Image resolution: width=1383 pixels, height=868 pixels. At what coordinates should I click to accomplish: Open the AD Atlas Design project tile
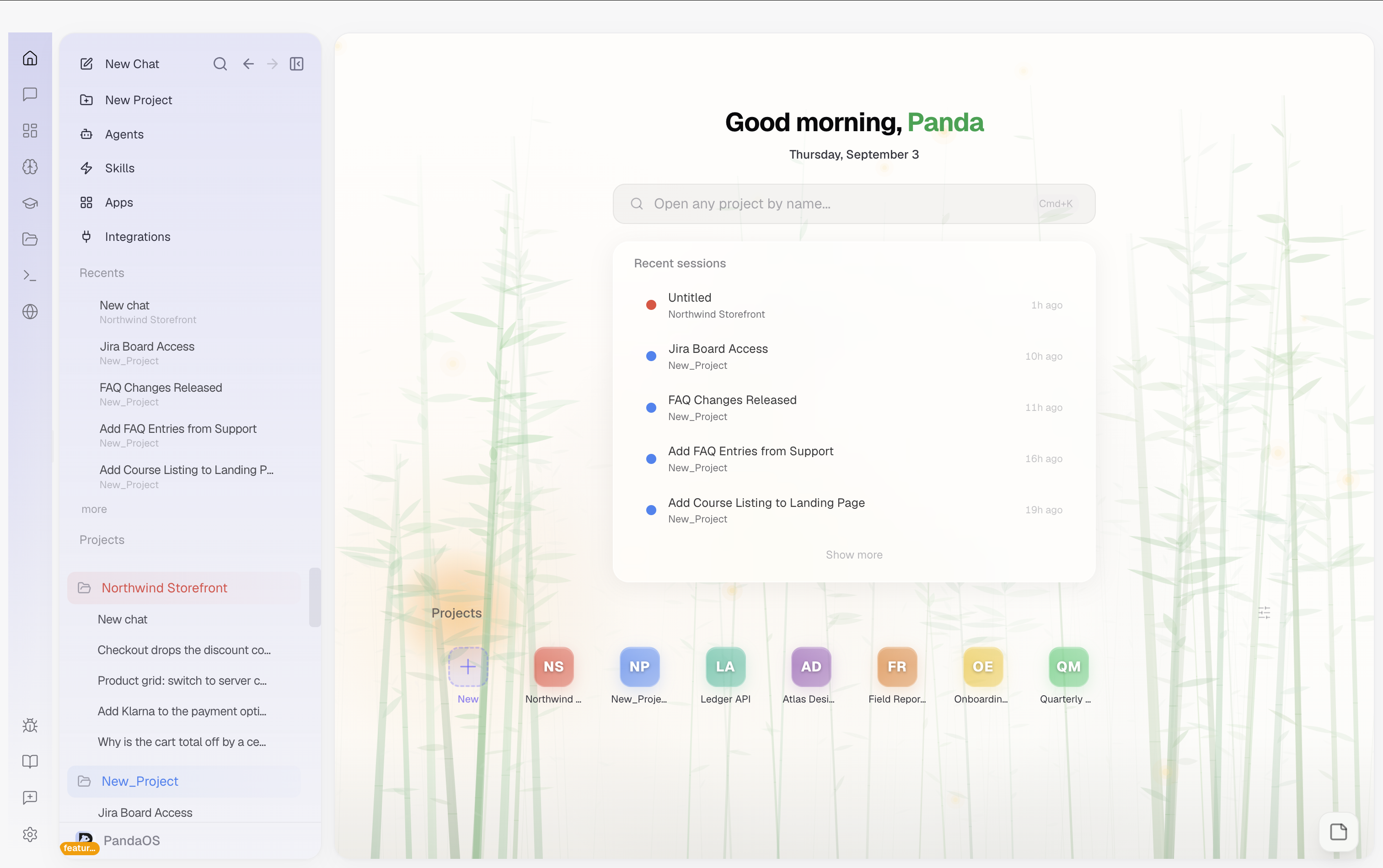coord(811,667)
